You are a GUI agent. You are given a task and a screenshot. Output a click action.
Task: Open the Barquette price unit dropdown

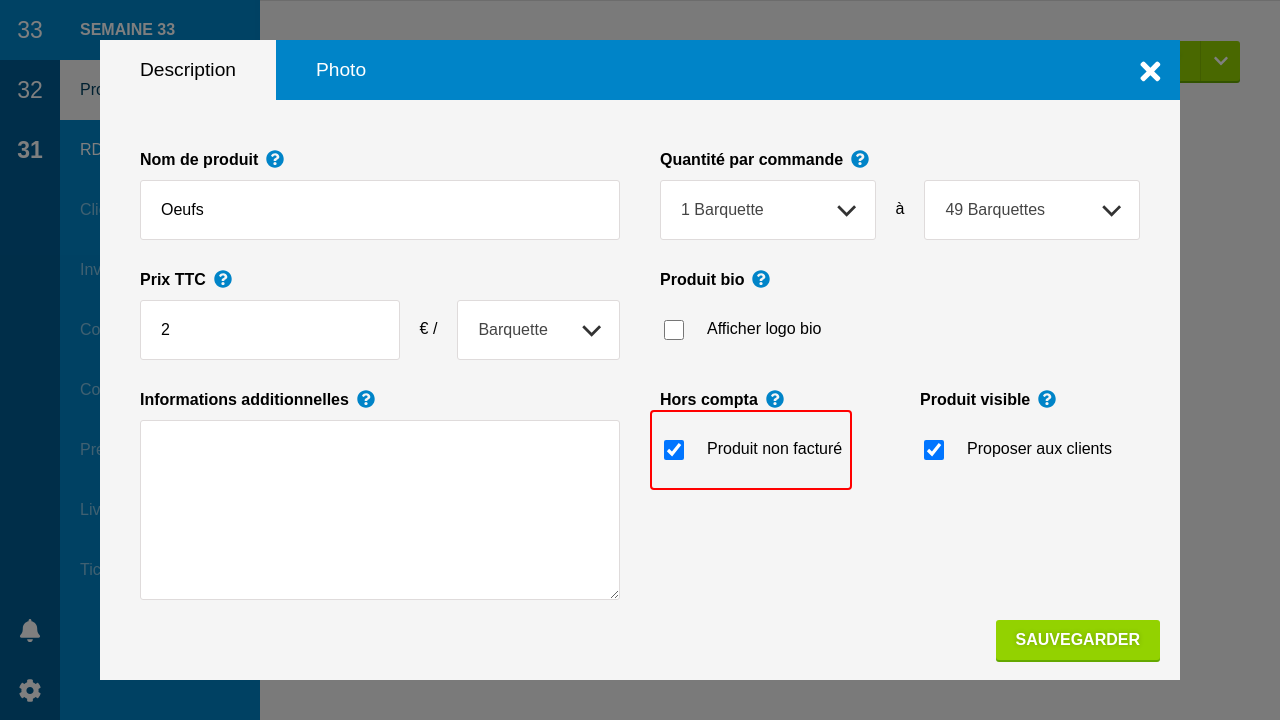tap(538, 330)
